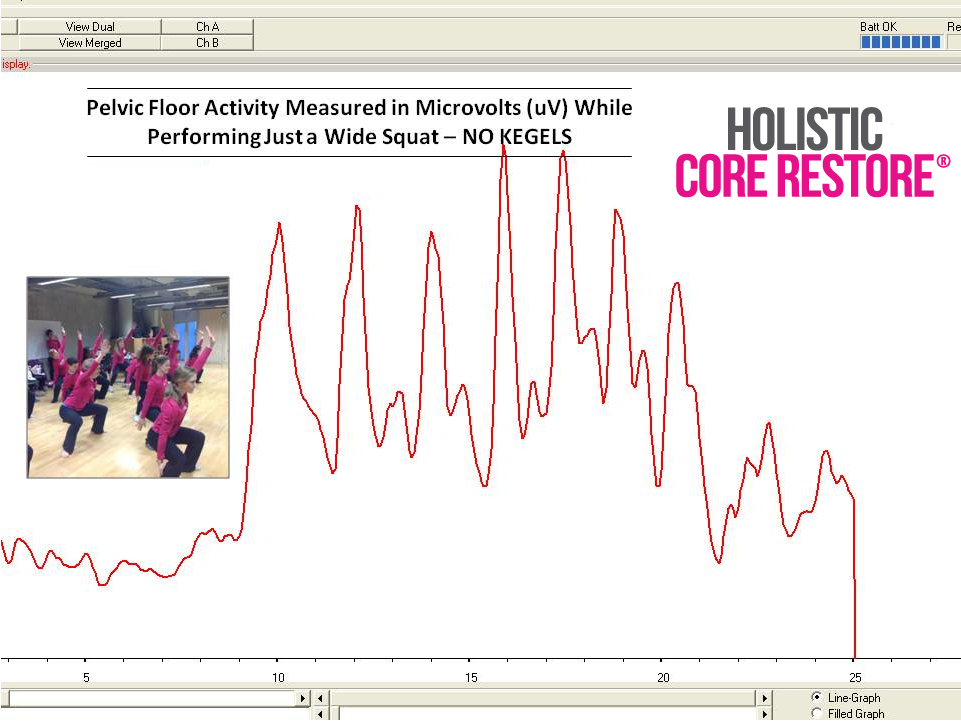Click the upper horizontal scrollbar track on right

[542, 698]
